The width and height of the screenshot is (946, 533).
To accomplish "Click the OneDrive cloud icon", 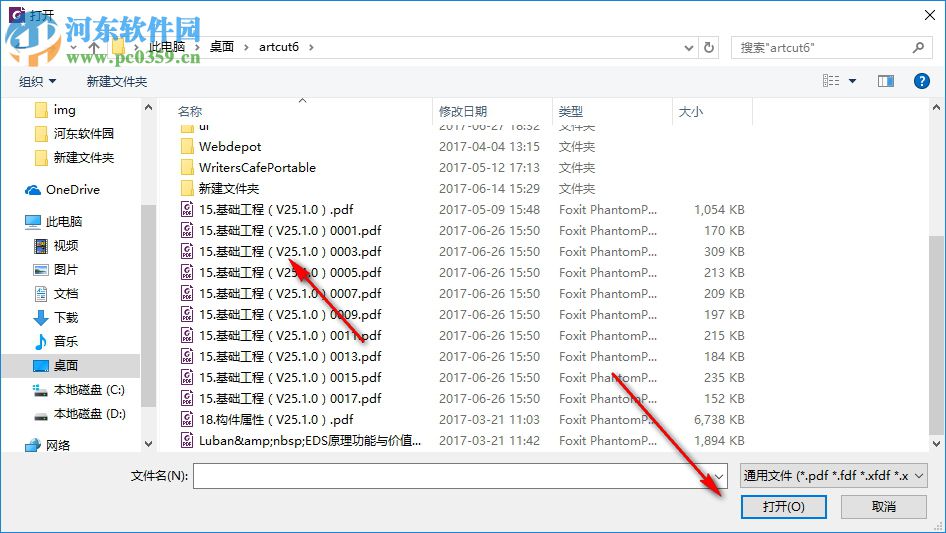I will click(33, 190).
